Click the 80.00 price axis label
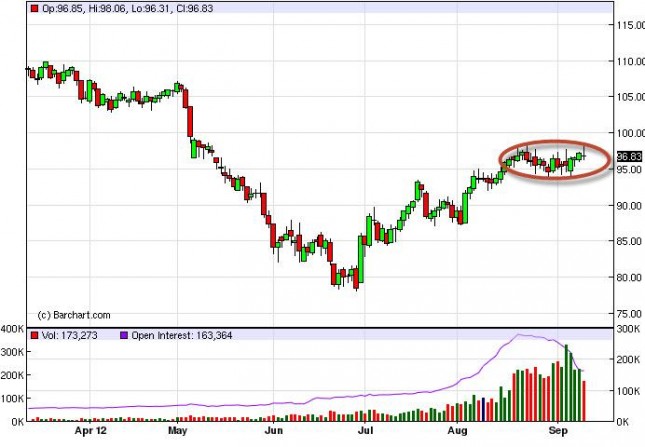 (x=630, y=278)
